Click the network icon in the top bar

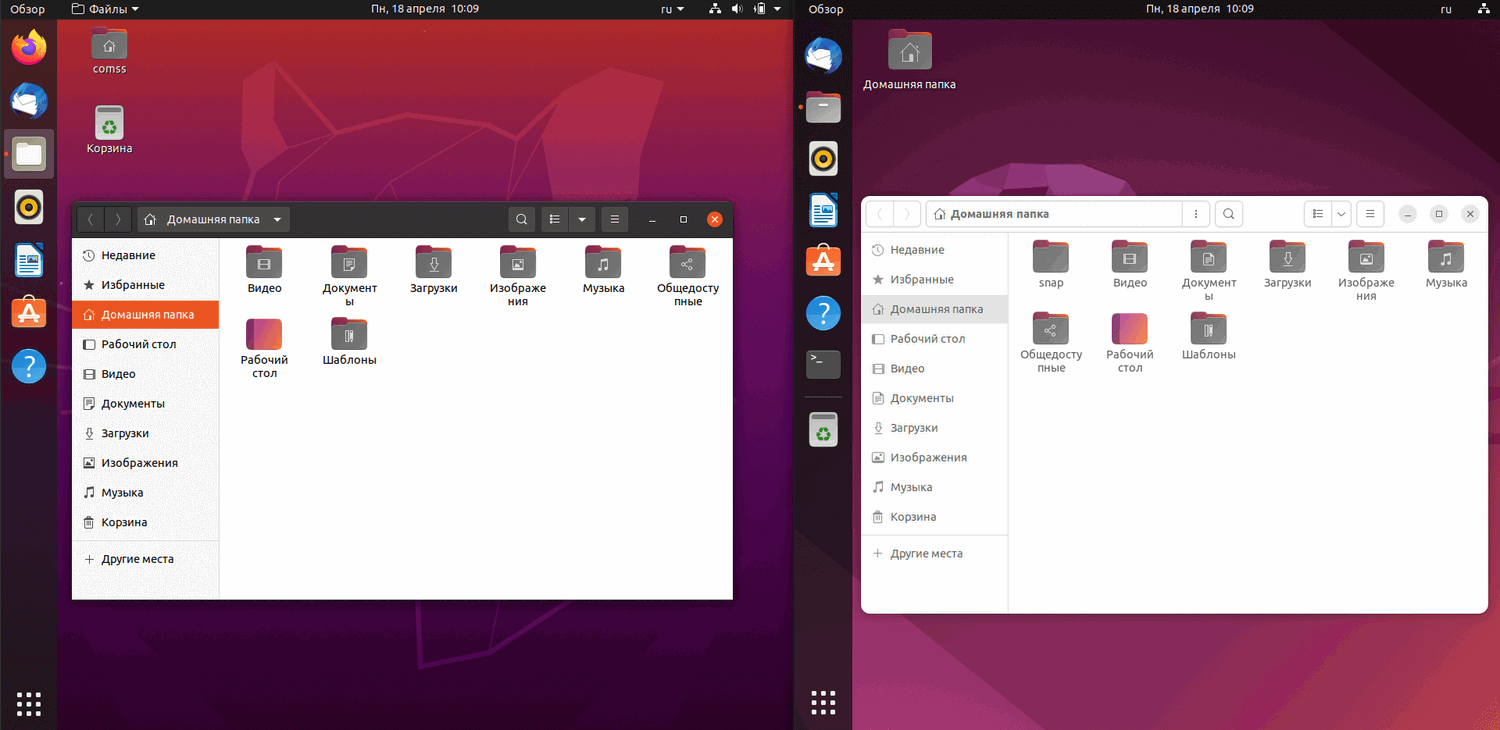click(715, 9)
